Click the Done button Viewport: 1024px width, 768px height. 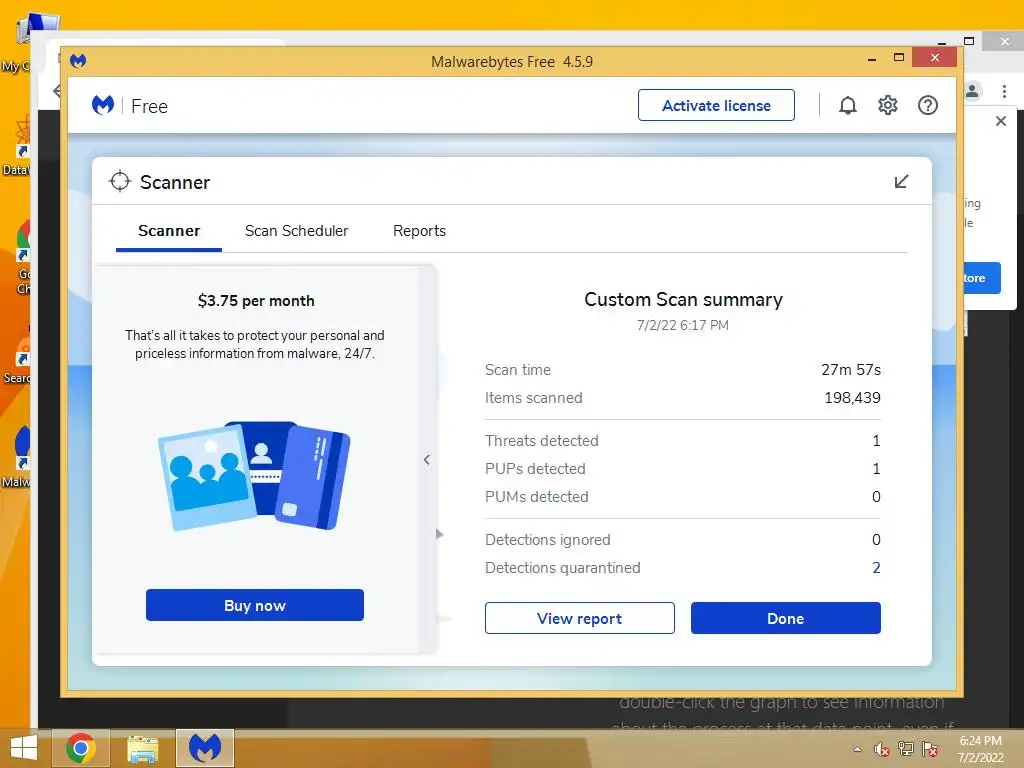786,618
